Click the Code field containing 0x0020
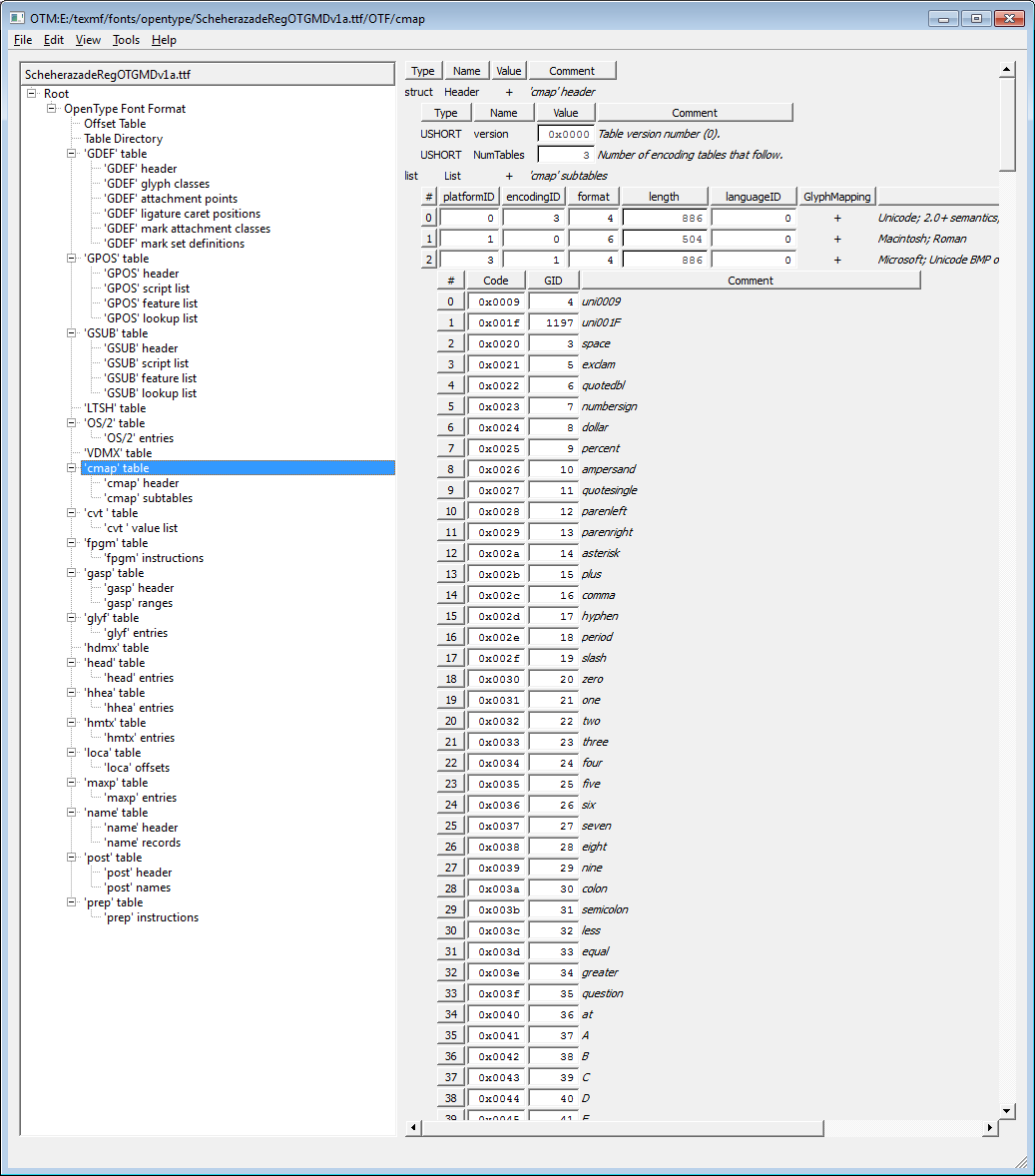Screen dimensions: 1035x1176 [496, 343]
